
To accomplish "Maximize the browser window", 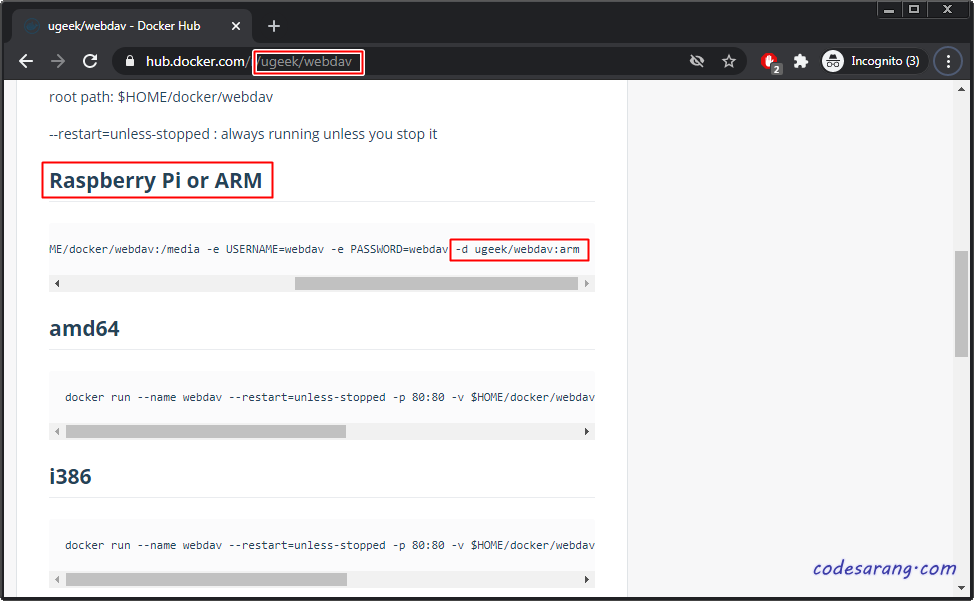I will pos(914,9).
